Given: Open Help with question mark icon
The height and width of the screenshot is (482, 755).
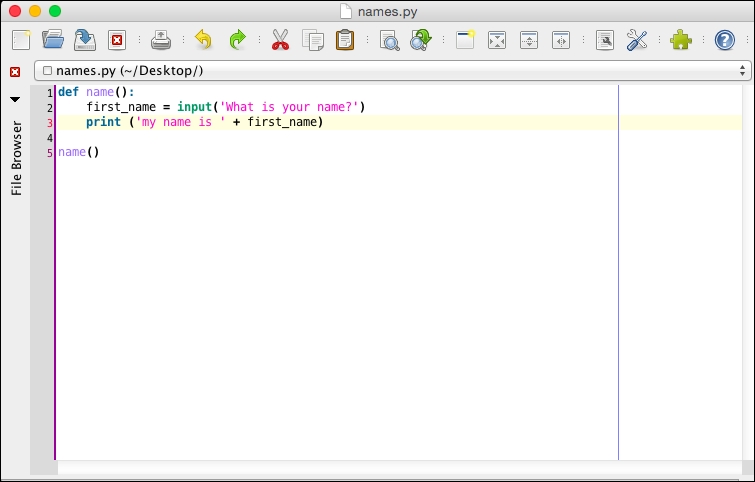Looking at the screenshot, I should click(725, 40).
